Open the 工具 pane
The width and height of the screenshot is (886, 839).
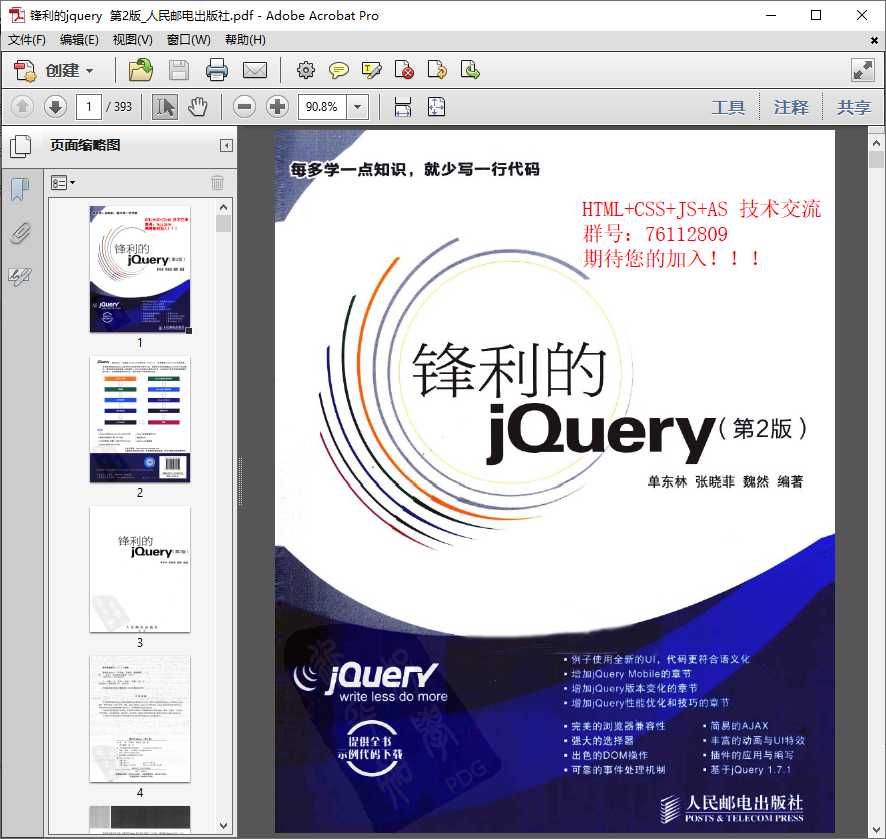point(728,107)
